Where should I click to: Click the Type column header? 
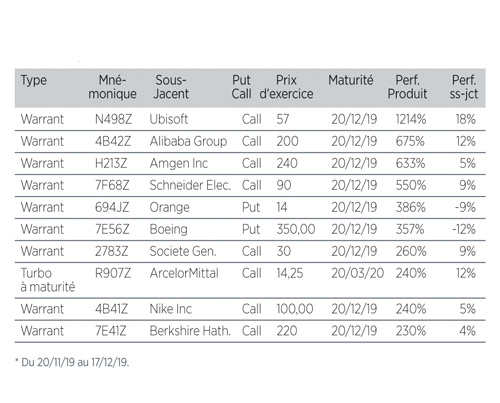pos(34,80)
